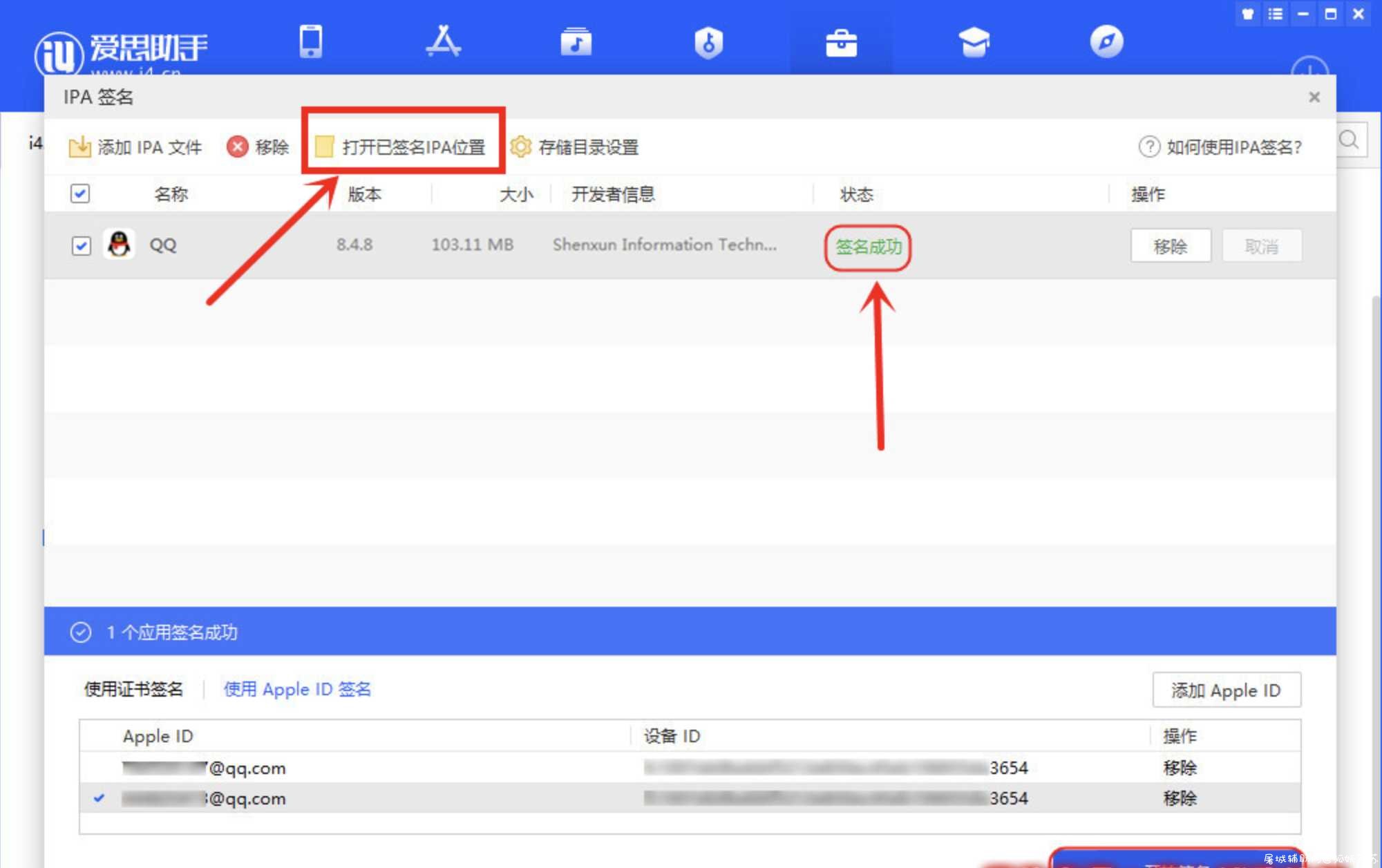Click 添加 Apple ID button
Screen dimensions: 1382x868
[1227, 690]
